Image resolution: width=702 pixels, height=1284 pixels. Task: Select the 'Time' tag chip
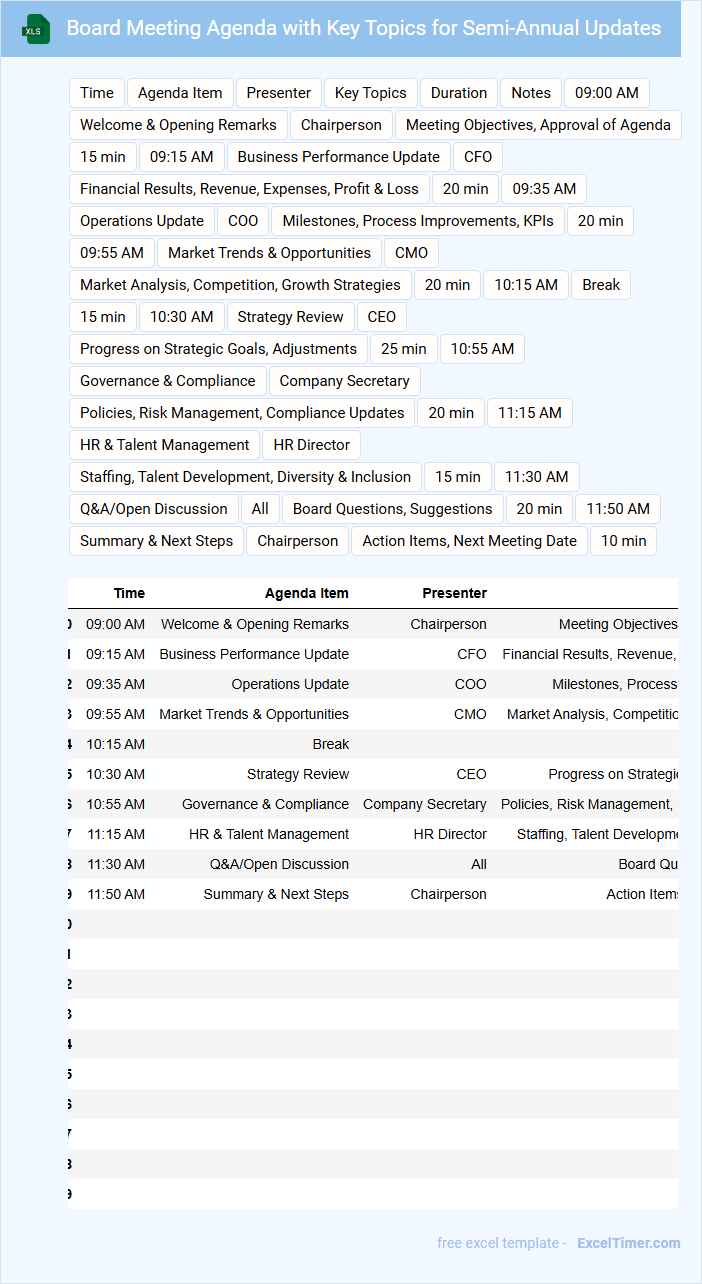[x=97, y=93]
